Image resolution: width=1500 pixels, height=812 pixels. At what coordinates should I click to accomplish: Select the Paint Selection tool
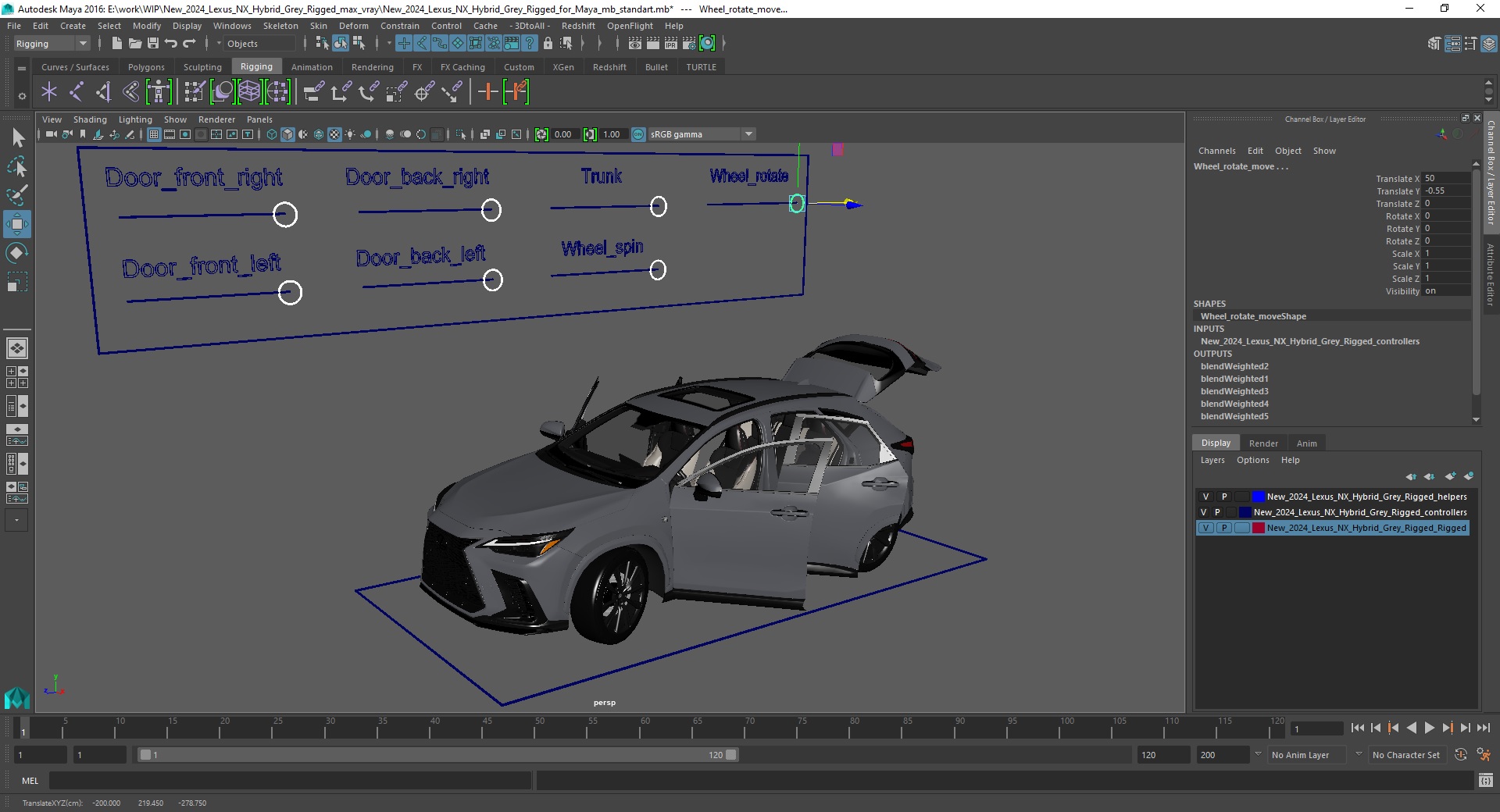click(x=17, y=195)
